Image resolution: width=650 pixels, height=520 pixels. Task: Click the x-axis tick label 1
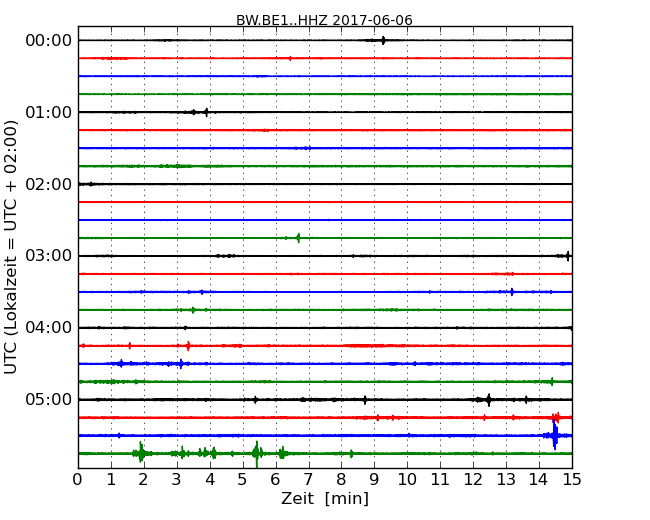pos(111,479)
